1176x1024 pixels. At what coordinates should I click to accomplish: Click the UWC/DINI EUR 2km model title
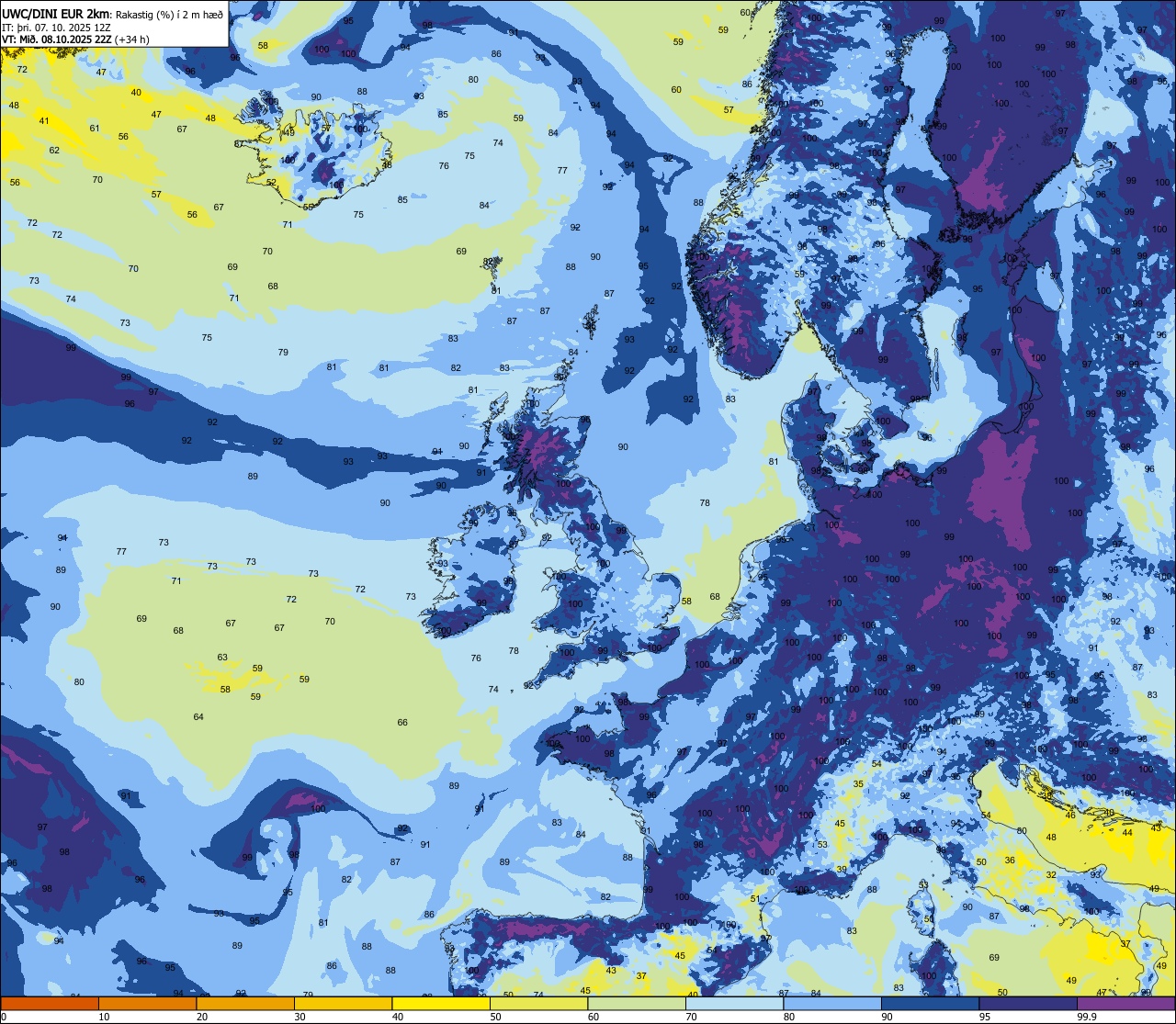click(x=56, y=13)
